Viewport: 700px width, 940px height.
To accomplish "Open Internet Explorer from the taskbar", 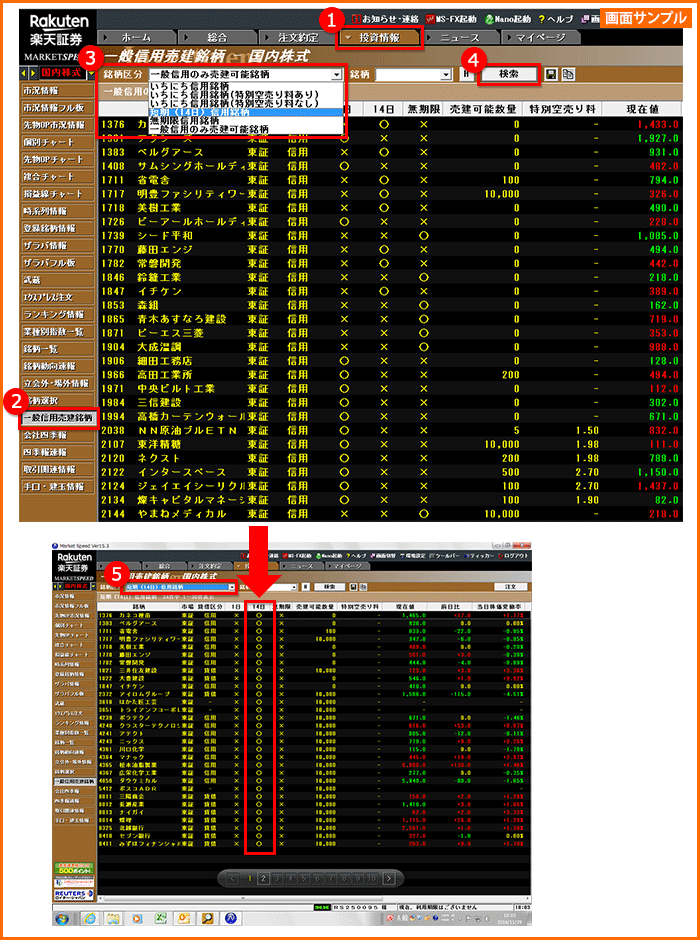I will pos(90,918).
